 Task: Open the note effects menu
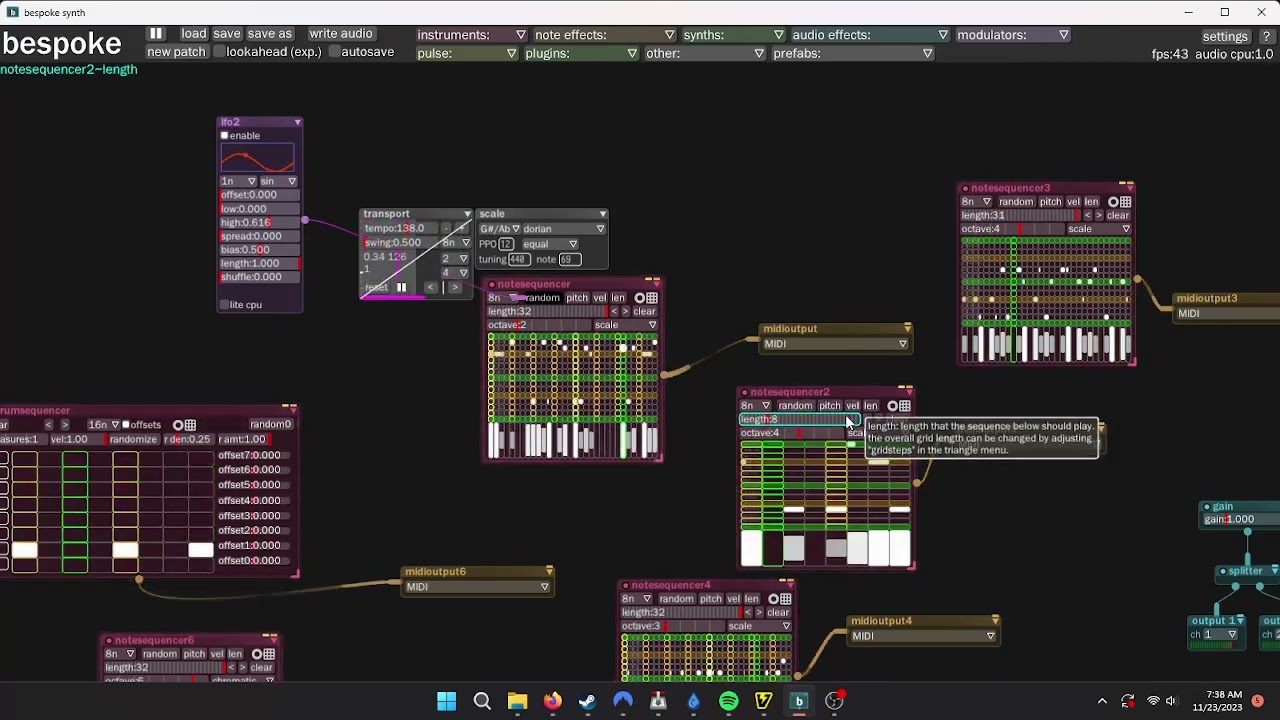click(x=604, y=35)
